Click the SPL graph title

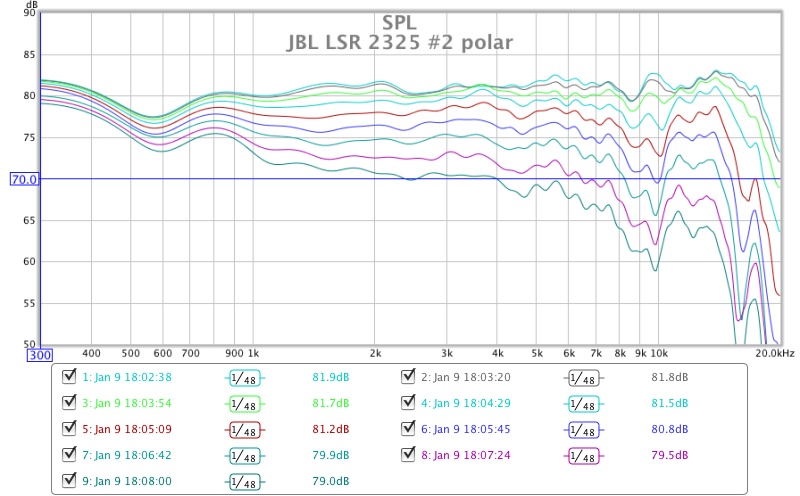(x=399, y=22)
